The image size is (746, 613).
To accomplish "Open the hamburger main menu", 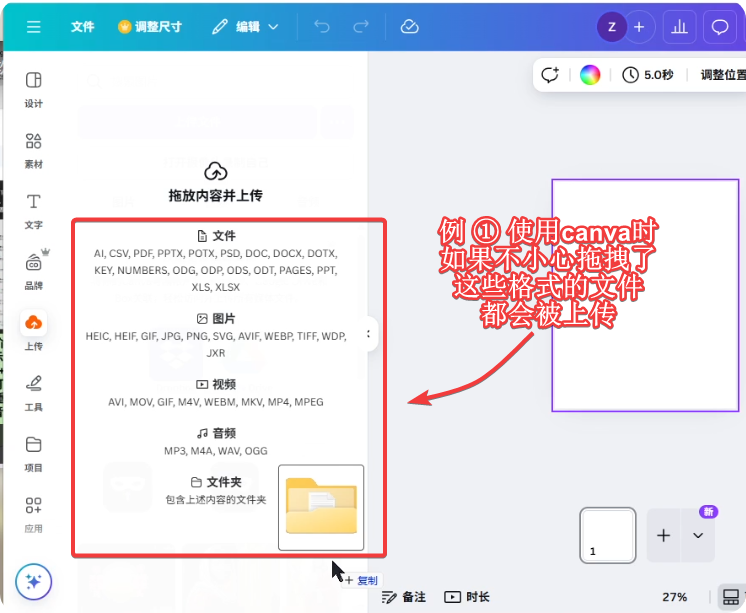I will click(33, 27).
